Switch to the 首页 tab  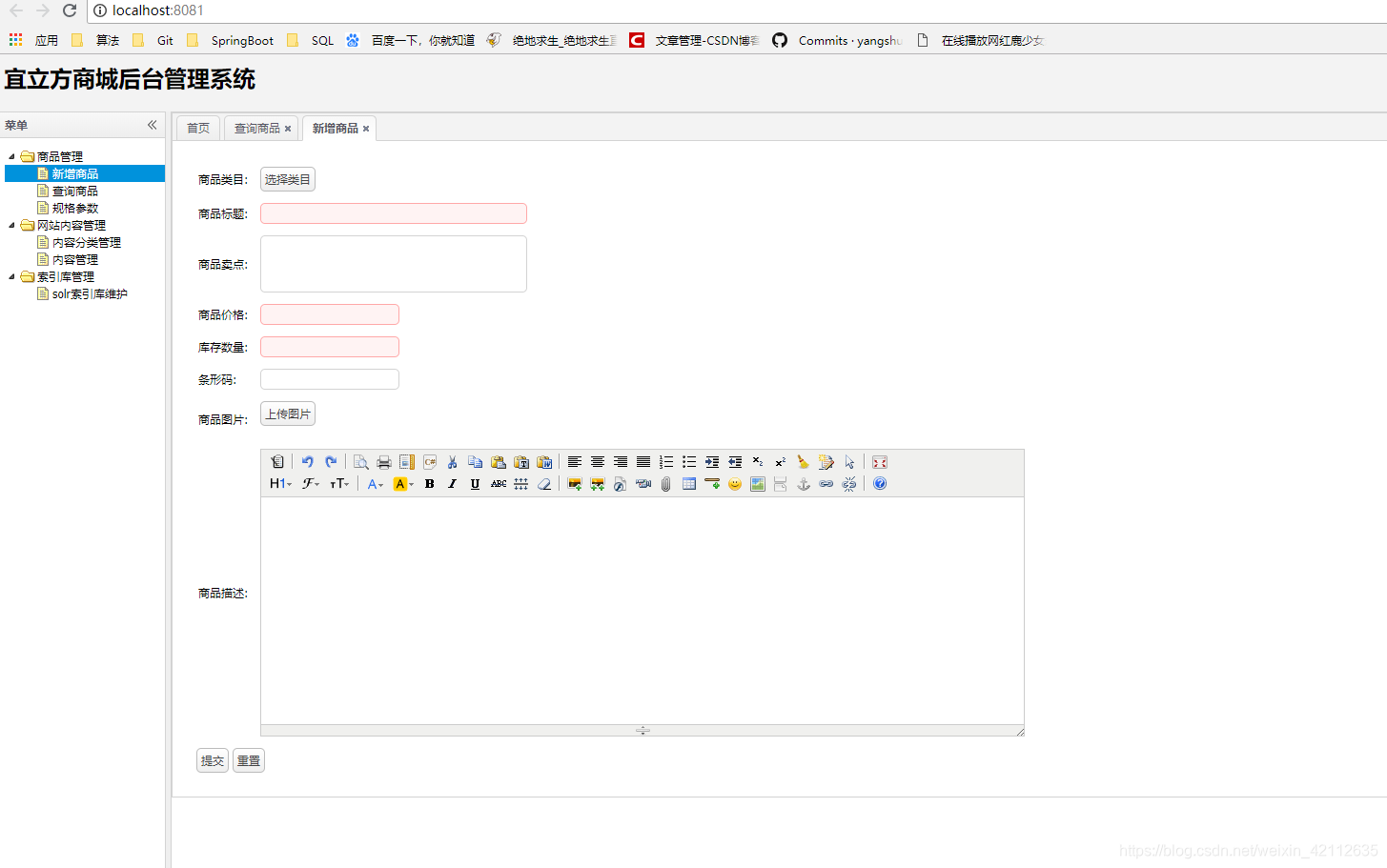(x=198, y=128)
